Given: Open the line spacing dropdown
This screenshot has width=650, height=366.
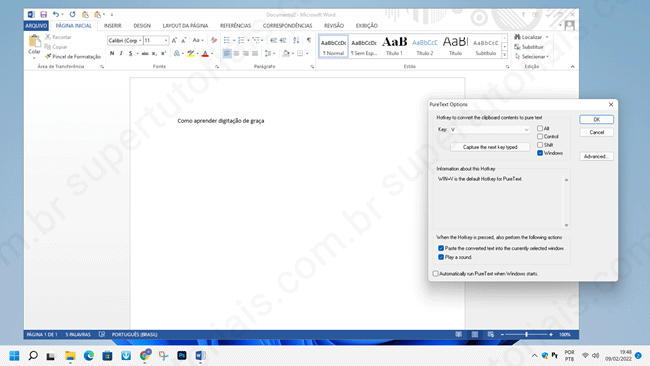Looking at the screenshot, I should coord(270,53).
